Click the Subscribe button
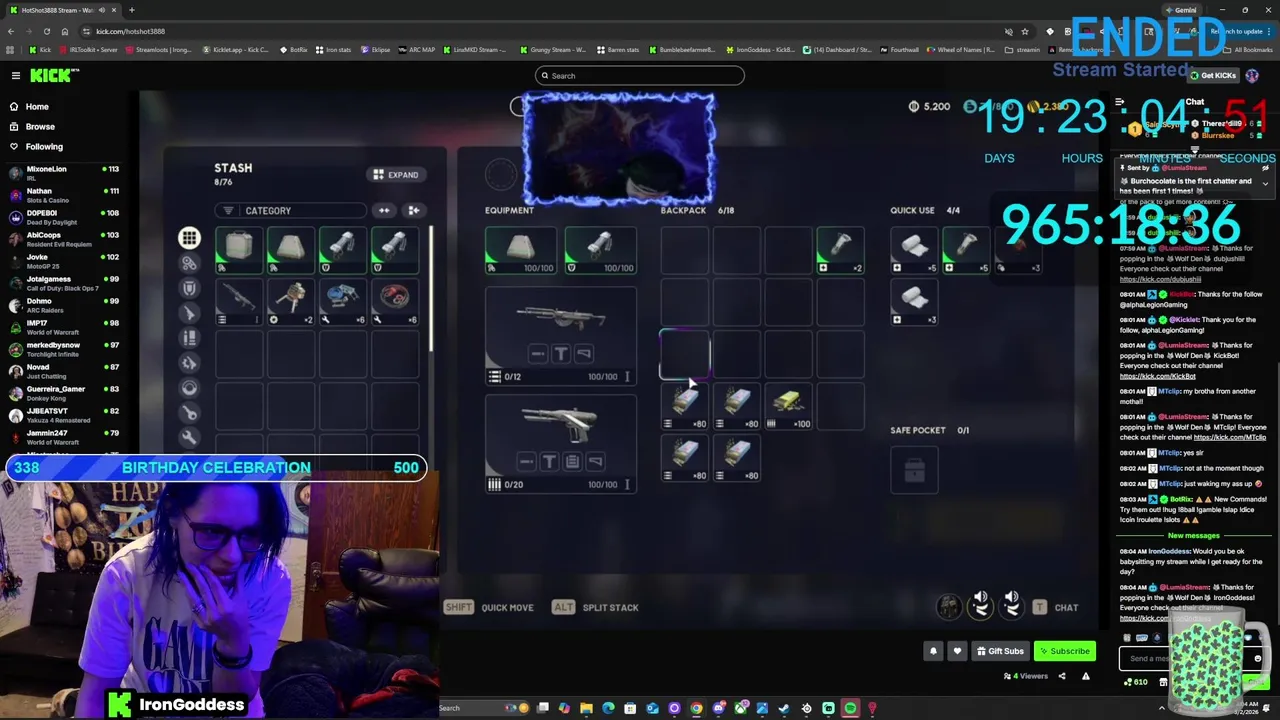The height and width of the screenshot is (720, 1280). pyautogui.click(x=1064, y=651)
